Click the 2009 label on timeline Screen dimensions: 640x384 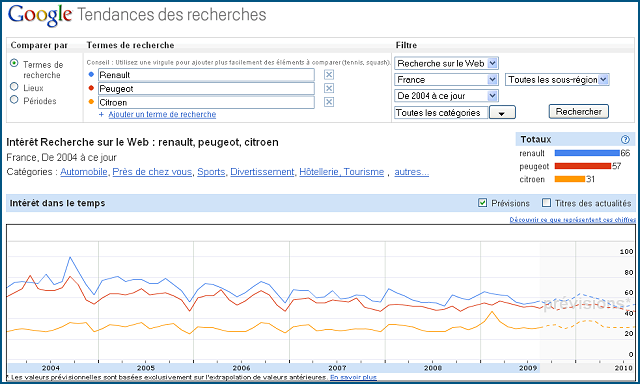tap(528, 368)
